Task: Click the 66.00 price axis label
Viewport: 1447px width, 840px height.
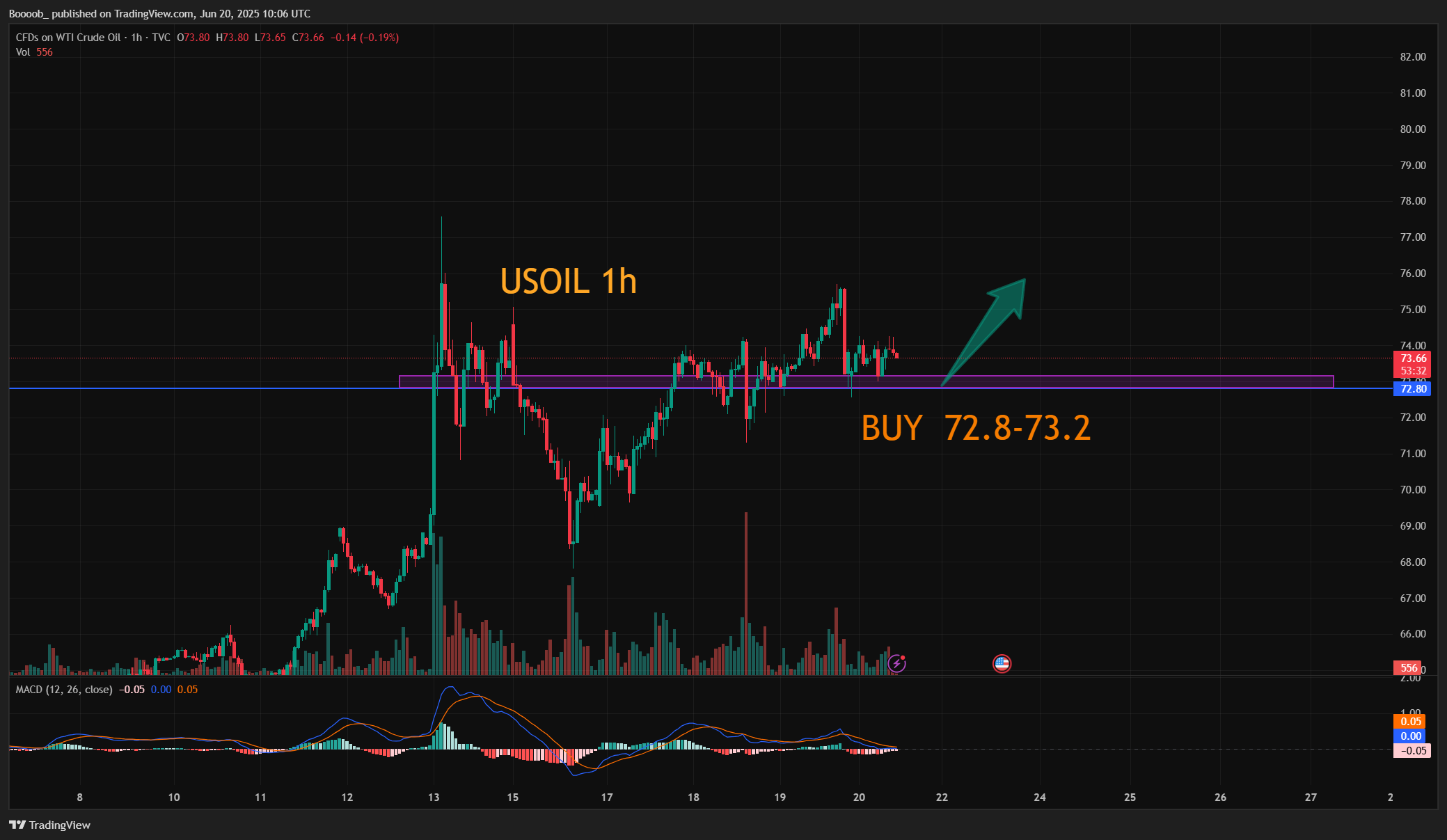Action: (x=1413, y=634)
